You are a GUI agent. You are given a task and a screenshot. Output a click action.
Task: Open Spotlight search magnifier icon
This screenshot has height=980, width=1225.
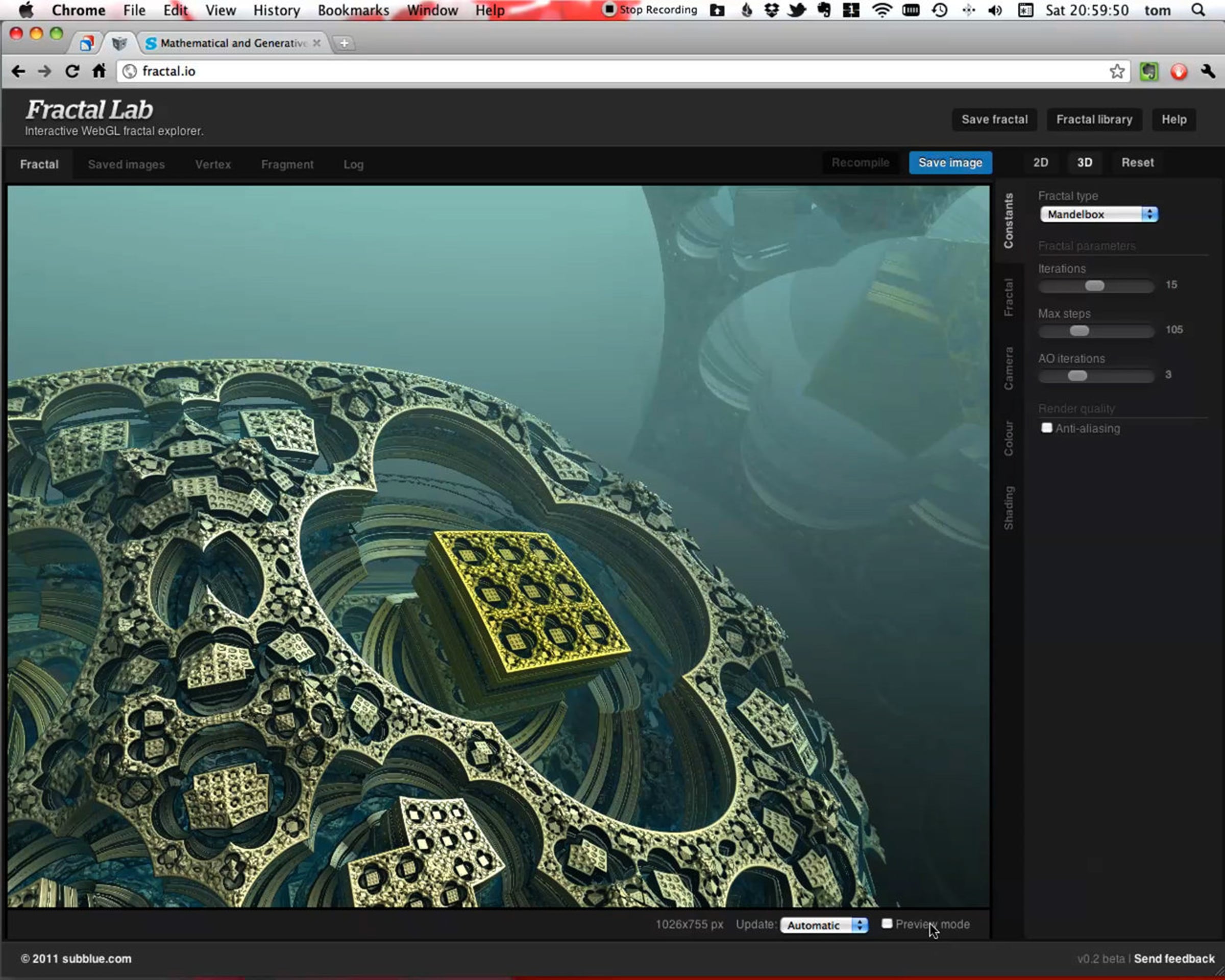[1198, 10]
